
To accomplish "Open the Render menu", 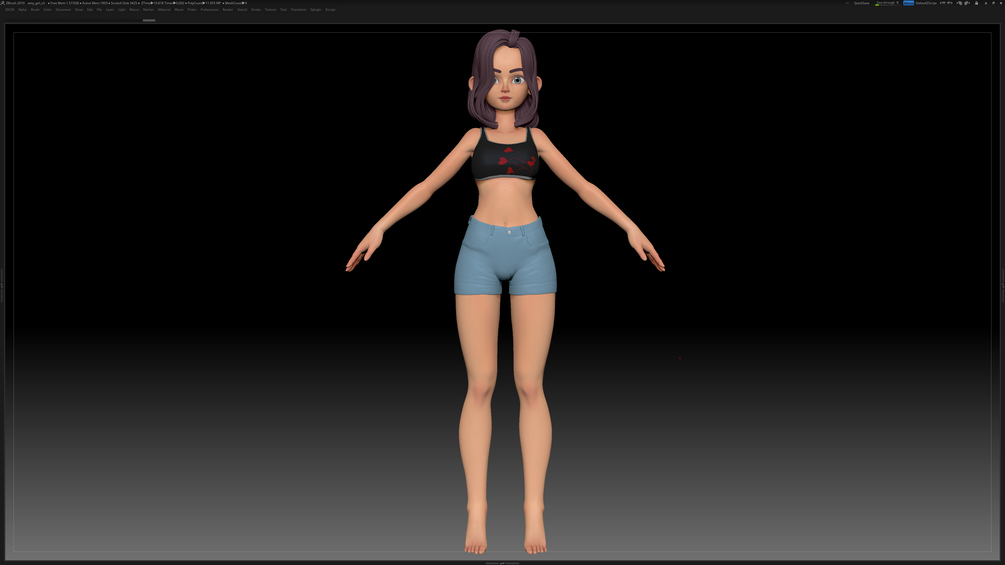I will tap(228, 10).
